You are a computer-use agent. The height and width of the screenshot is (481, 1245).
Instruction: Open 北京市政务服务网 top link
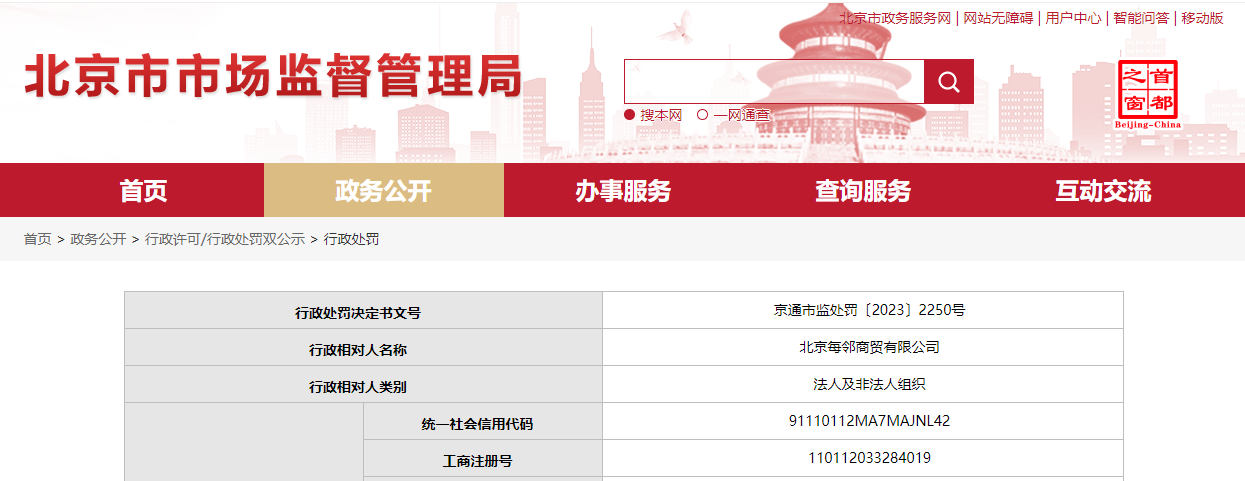point(895,18)
